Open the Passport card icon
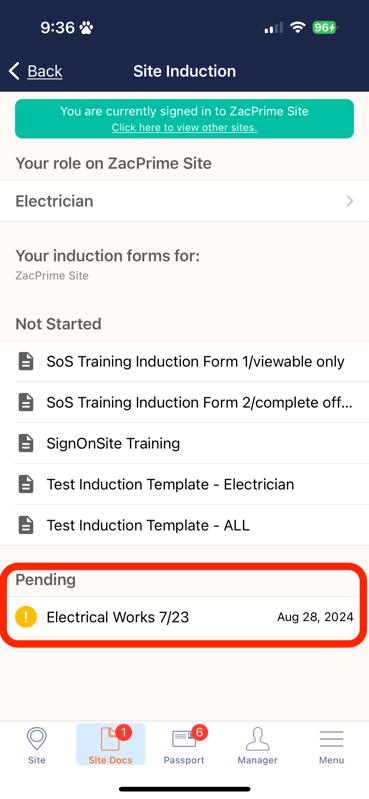Viewport: 369px width, 799px height. tap(184, 739)
